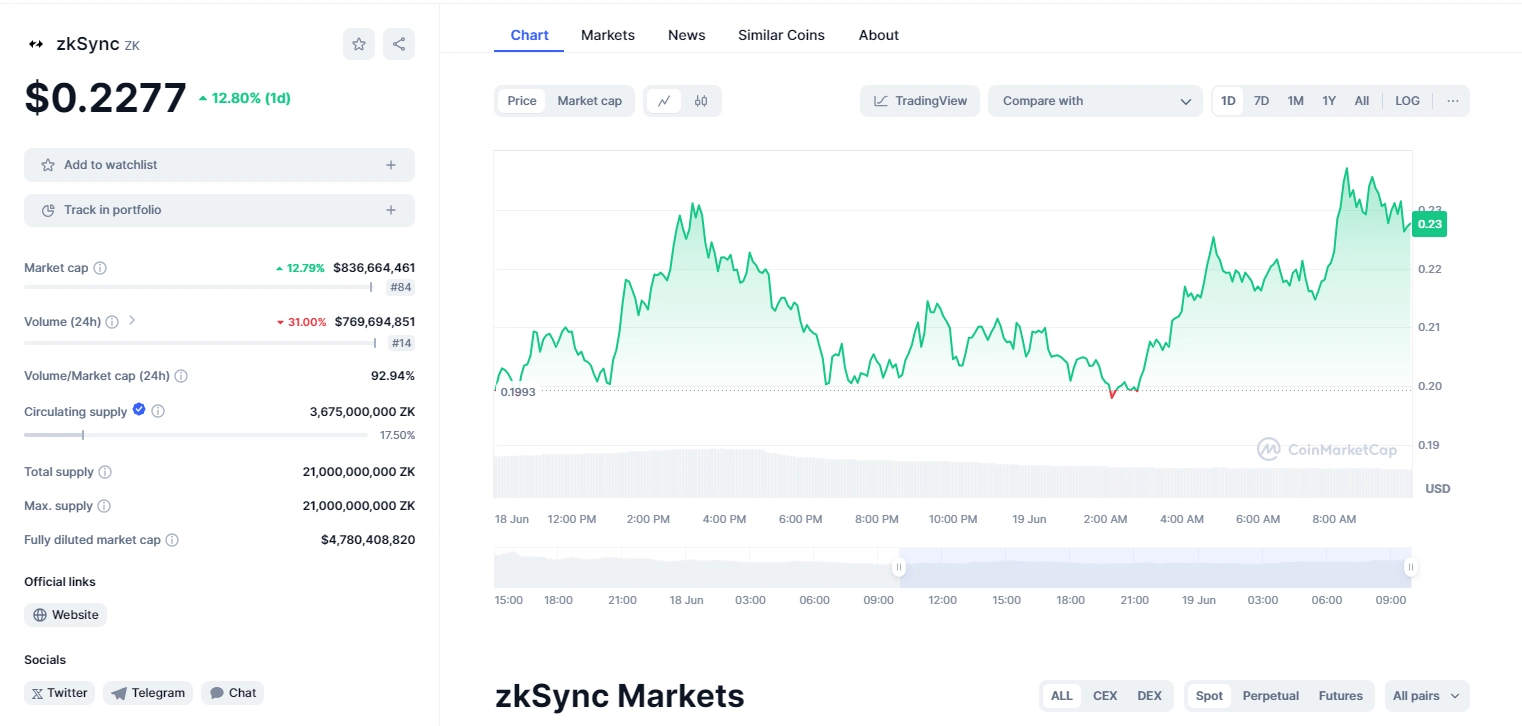The image size is (1522, 726).
Task: Visit the official Website link
Action: [65, 615]
